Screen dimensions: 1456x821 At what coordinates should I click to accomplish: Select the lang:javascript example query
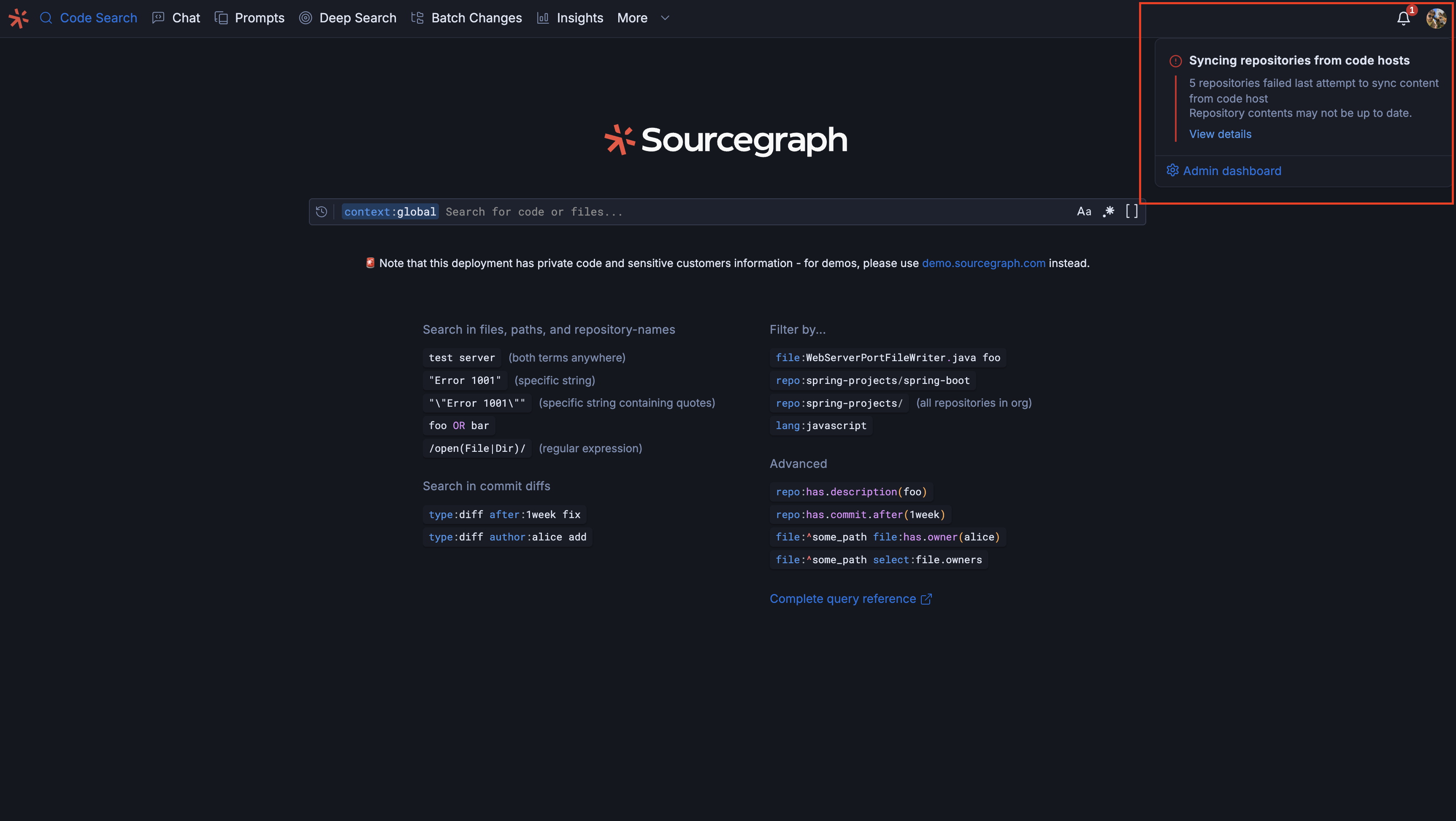(x=821, y=425)
